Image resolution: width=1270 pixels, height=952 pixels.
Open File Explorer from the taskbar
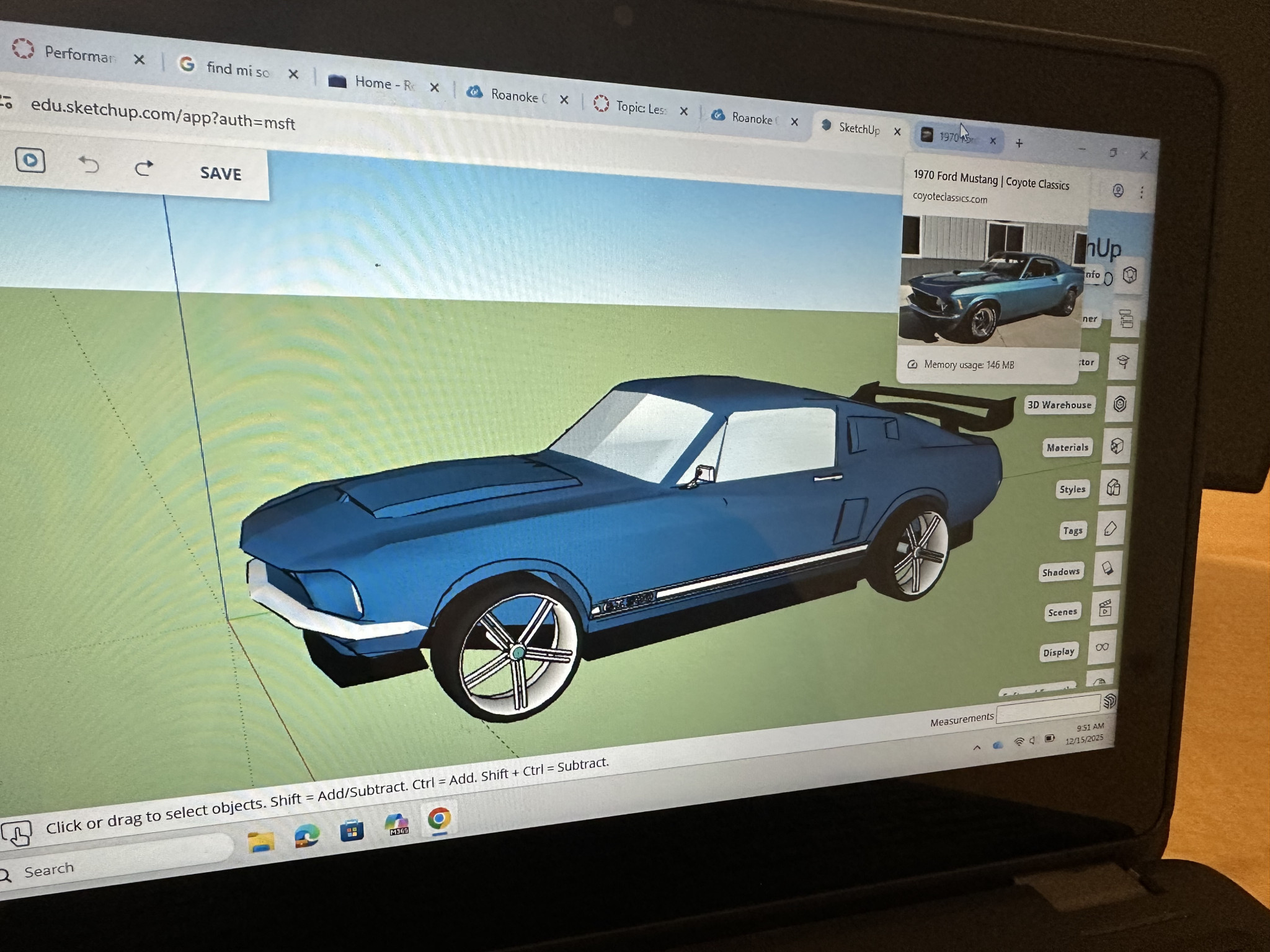tap(261, 840)
